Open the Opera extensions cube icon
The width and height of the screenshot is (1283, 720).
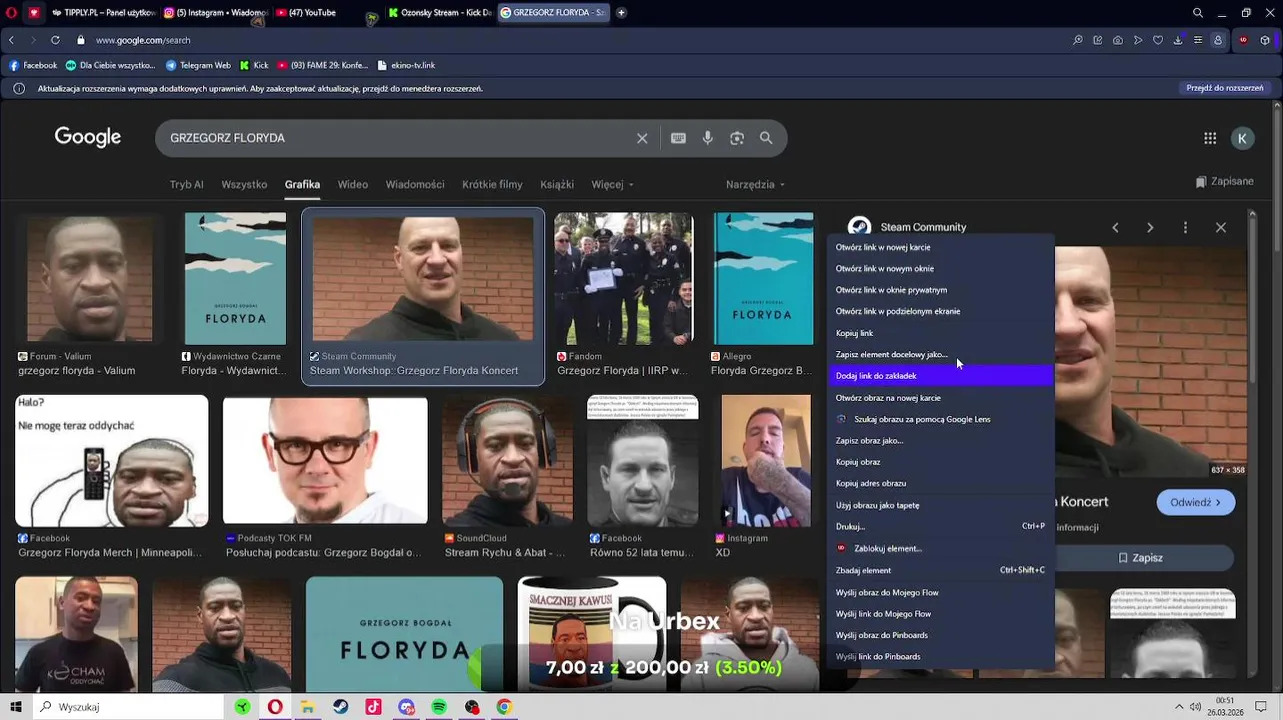tap(1265, 40)
